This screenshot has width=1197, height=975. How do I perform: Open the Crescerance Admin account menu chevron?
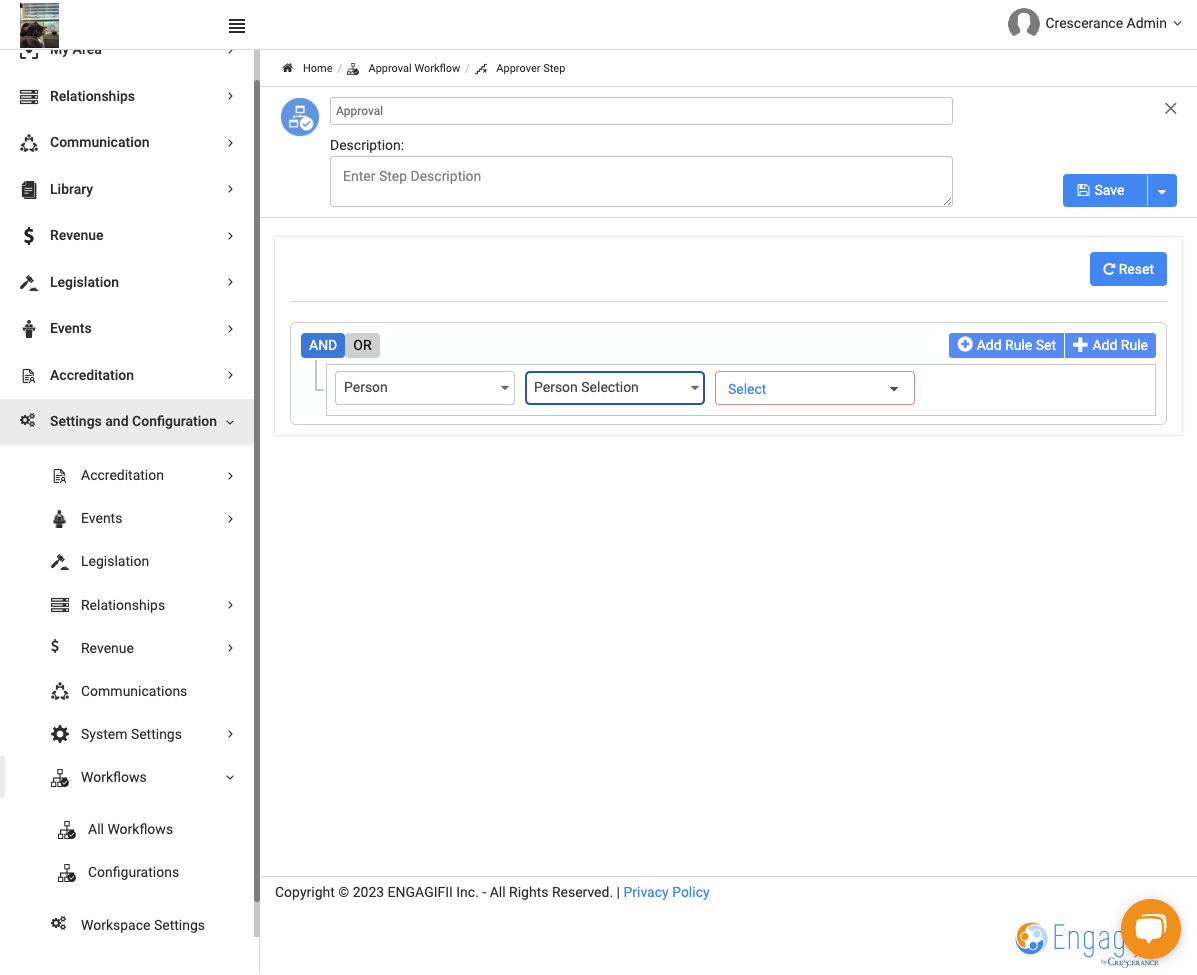1177,24
